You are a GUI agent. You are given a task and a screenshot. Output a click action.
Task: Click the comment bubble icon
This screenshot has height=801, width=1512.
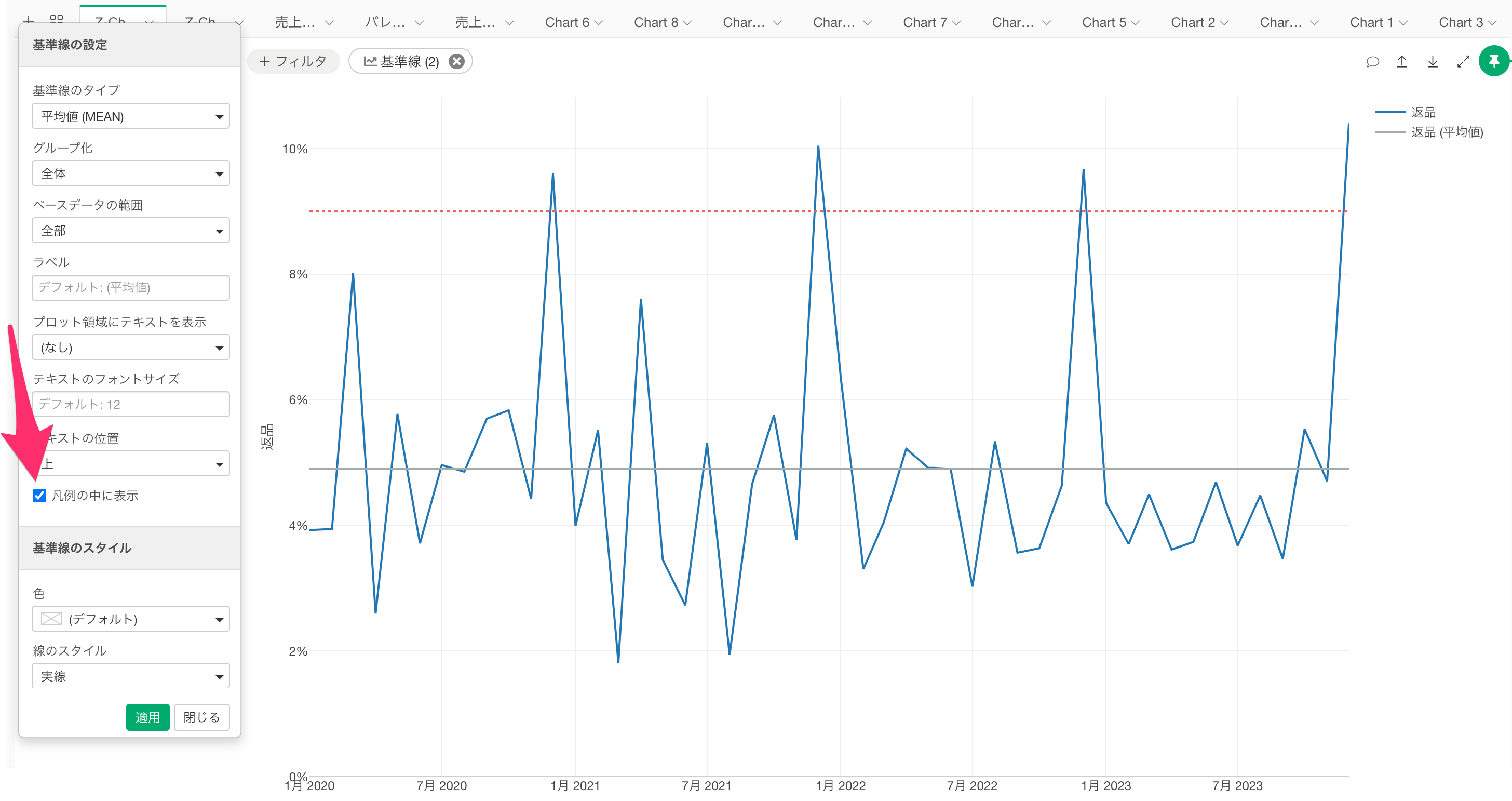[1372, 62]
